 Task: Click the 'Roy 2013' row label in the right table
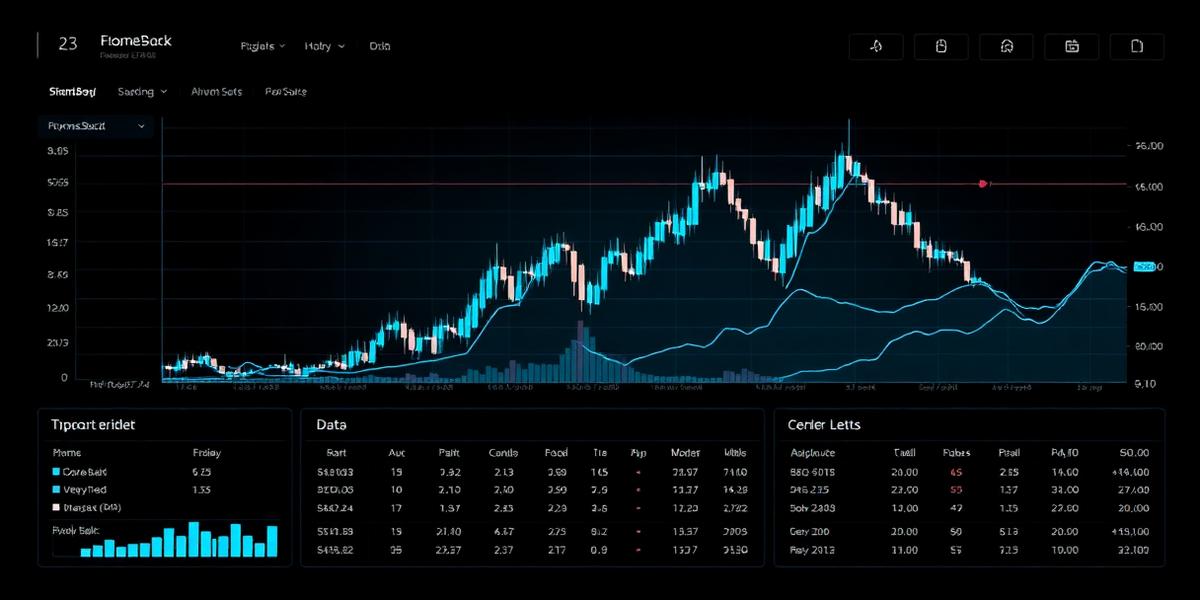(x=814, y=550)
